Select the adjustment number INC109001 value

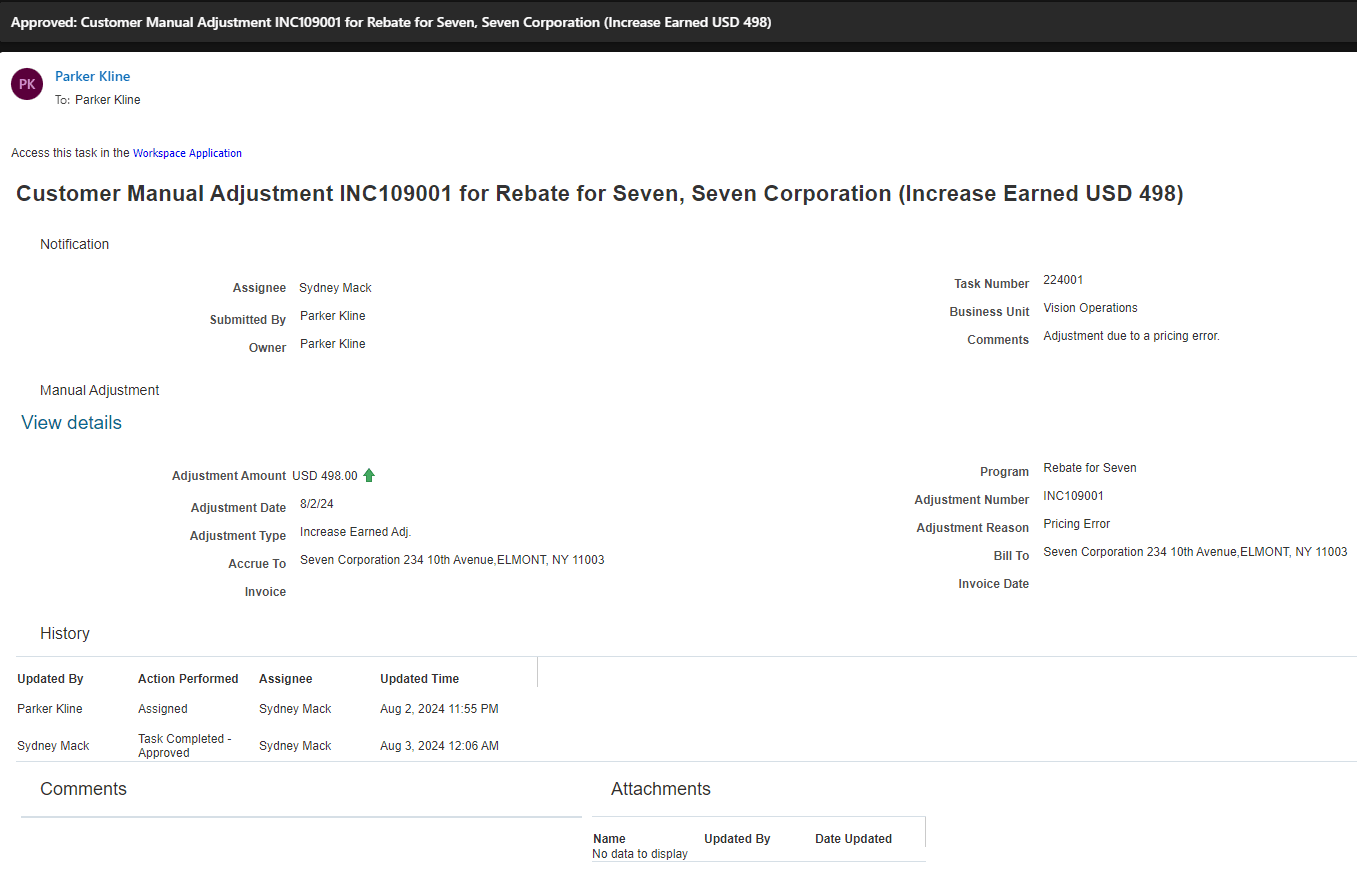(x=1074, y=496)
